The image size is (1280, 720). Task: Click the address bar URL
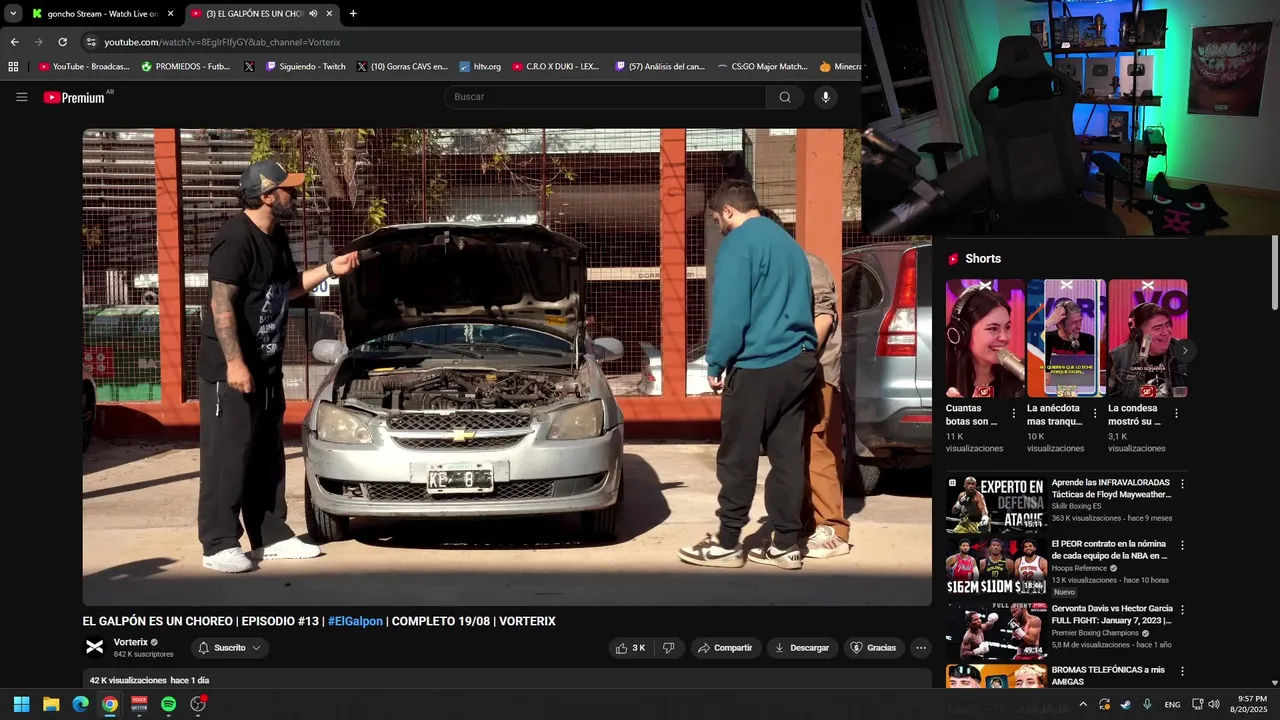tap(223, 42)
